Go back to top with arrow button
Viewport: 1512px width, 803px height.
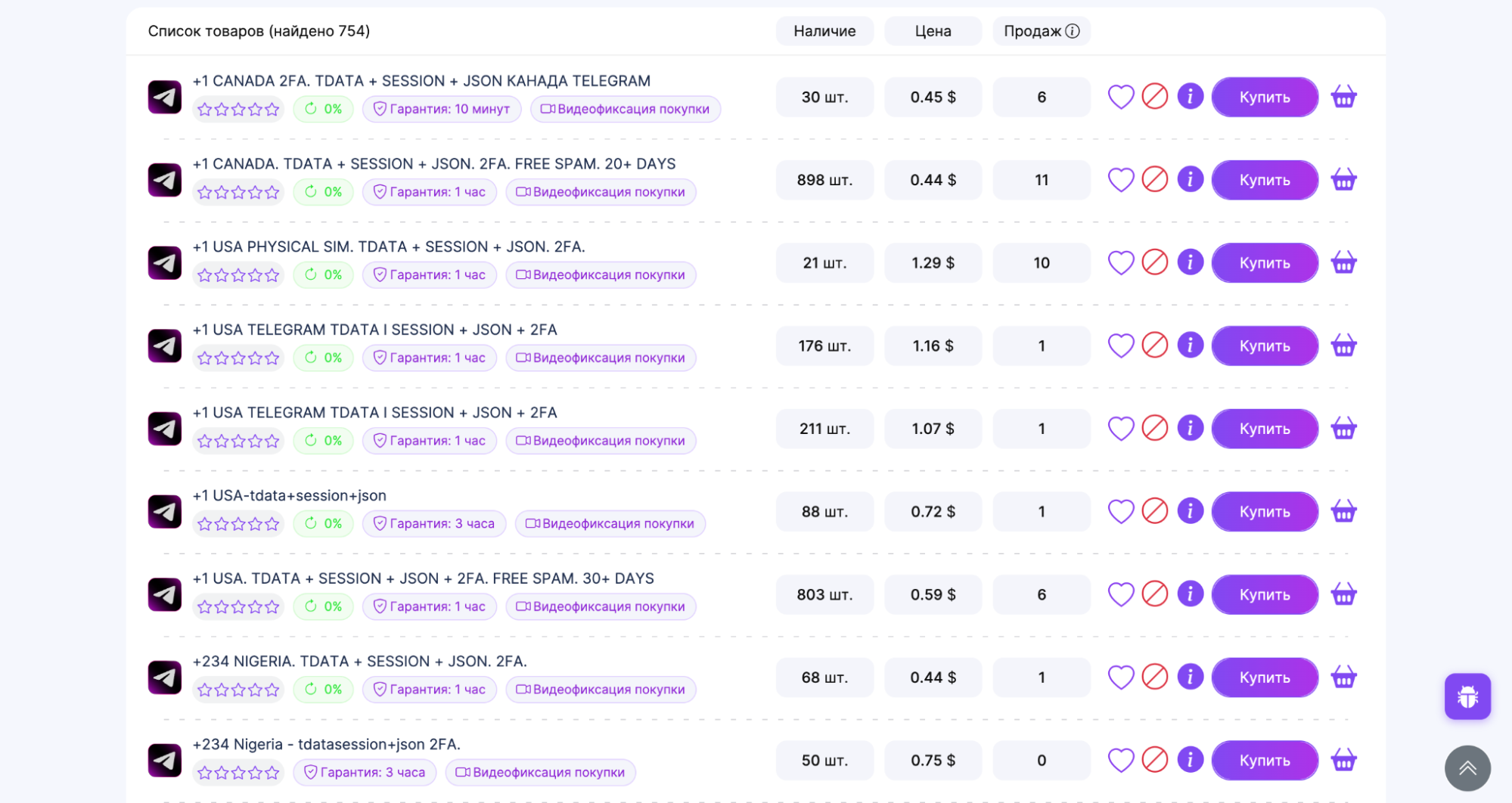coord(1467,768)
